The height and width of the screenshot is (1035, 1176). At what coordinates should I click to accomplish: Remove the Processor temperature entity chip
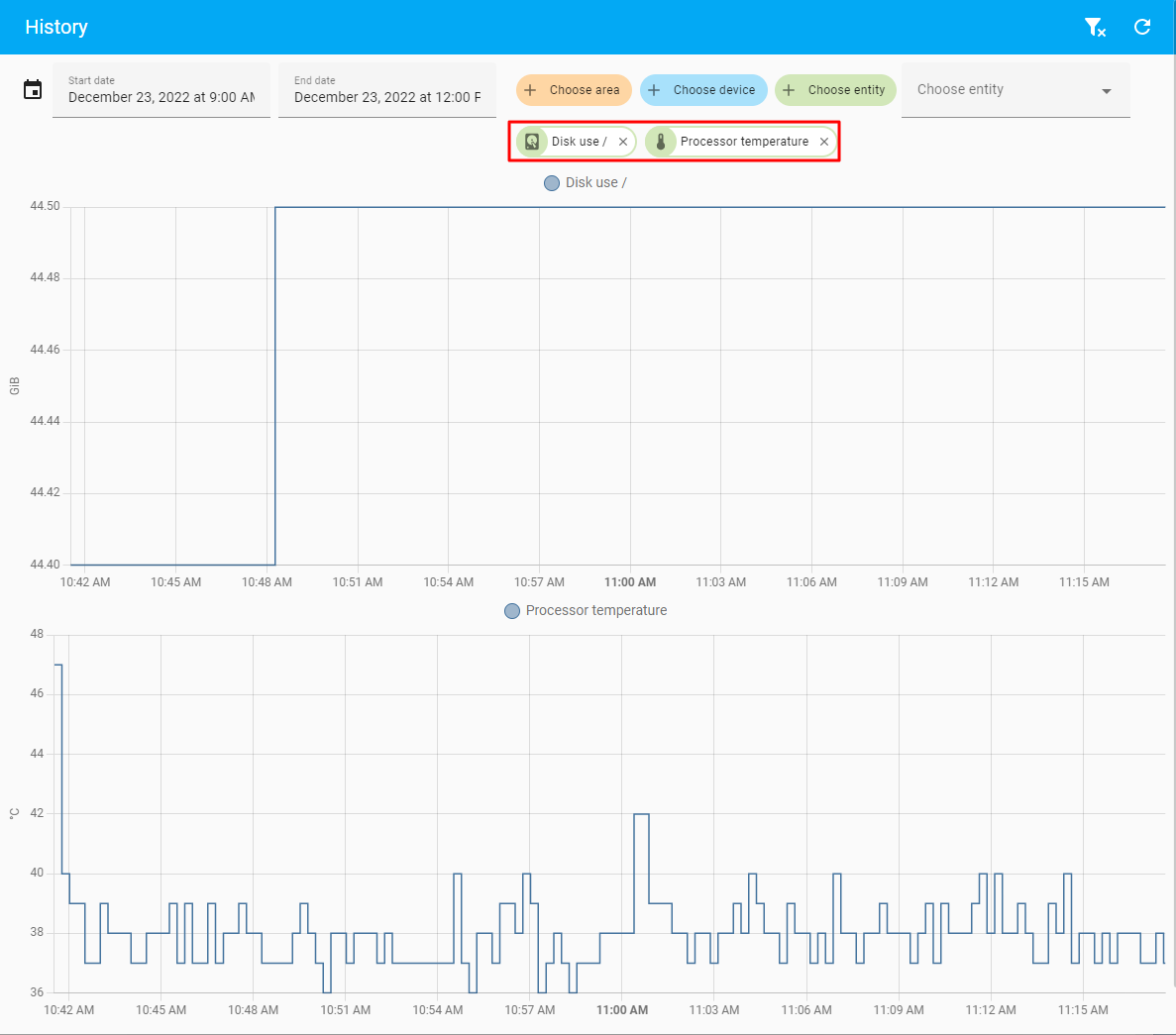pyautogui.click(x=824, y=142)
